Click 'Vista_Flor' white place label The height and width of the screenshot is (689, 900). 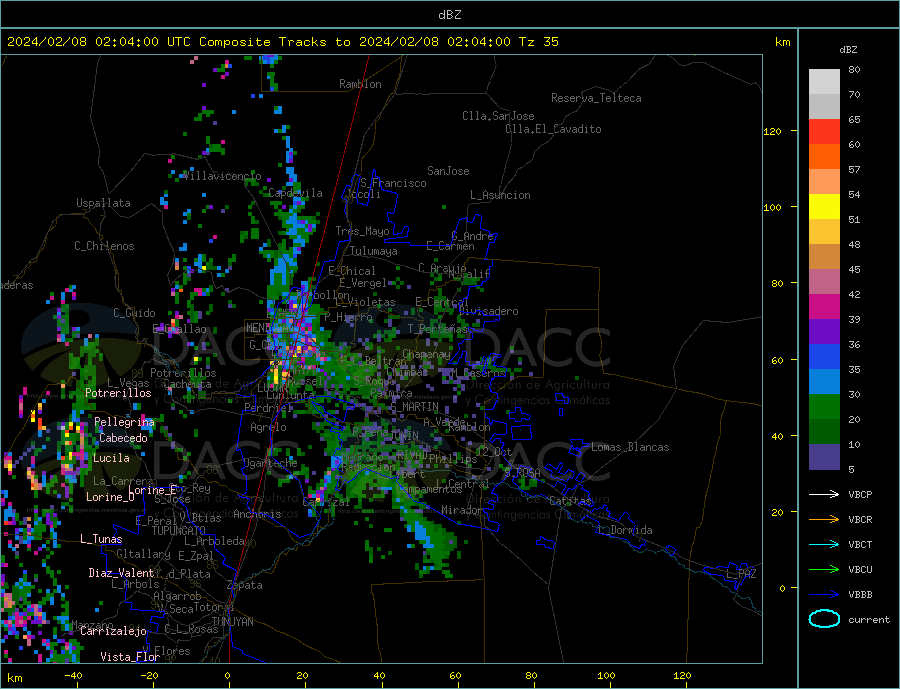[x=130, y=657]
